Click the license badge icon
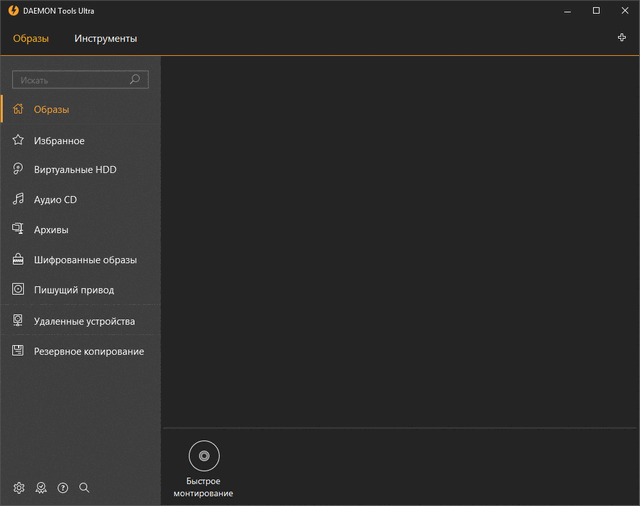Viewport: 640px width, 506px height. coord(41,488)
